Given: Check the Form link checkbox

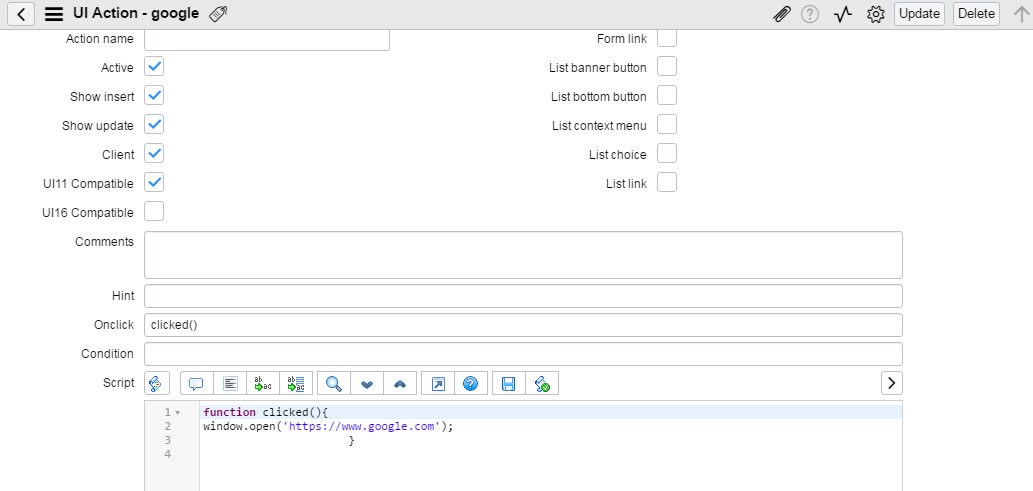Looking at the screenshot, I should 667,38.
